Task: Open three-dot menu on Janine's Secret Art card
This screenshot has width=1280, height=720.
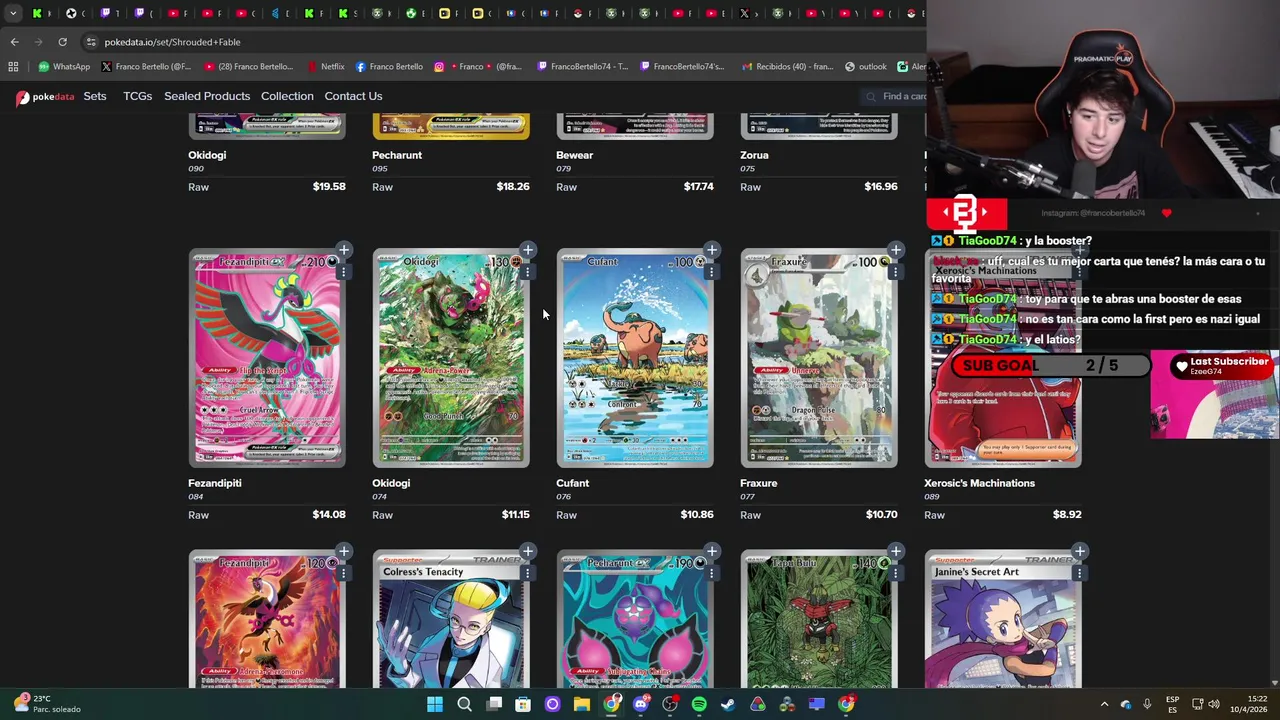Action: pos(1079,573)
